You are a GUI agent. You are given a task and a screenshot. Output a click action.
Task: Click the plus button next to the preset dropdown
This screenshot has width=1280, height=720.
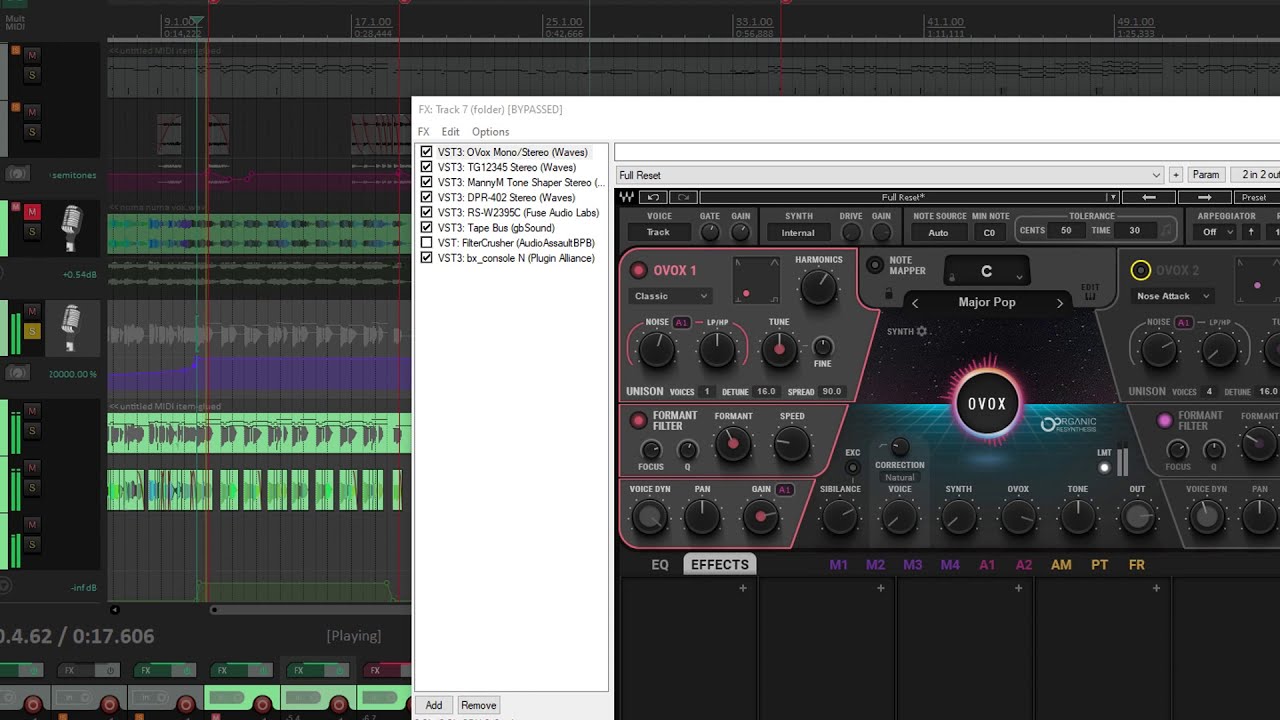click(1176, 175)
